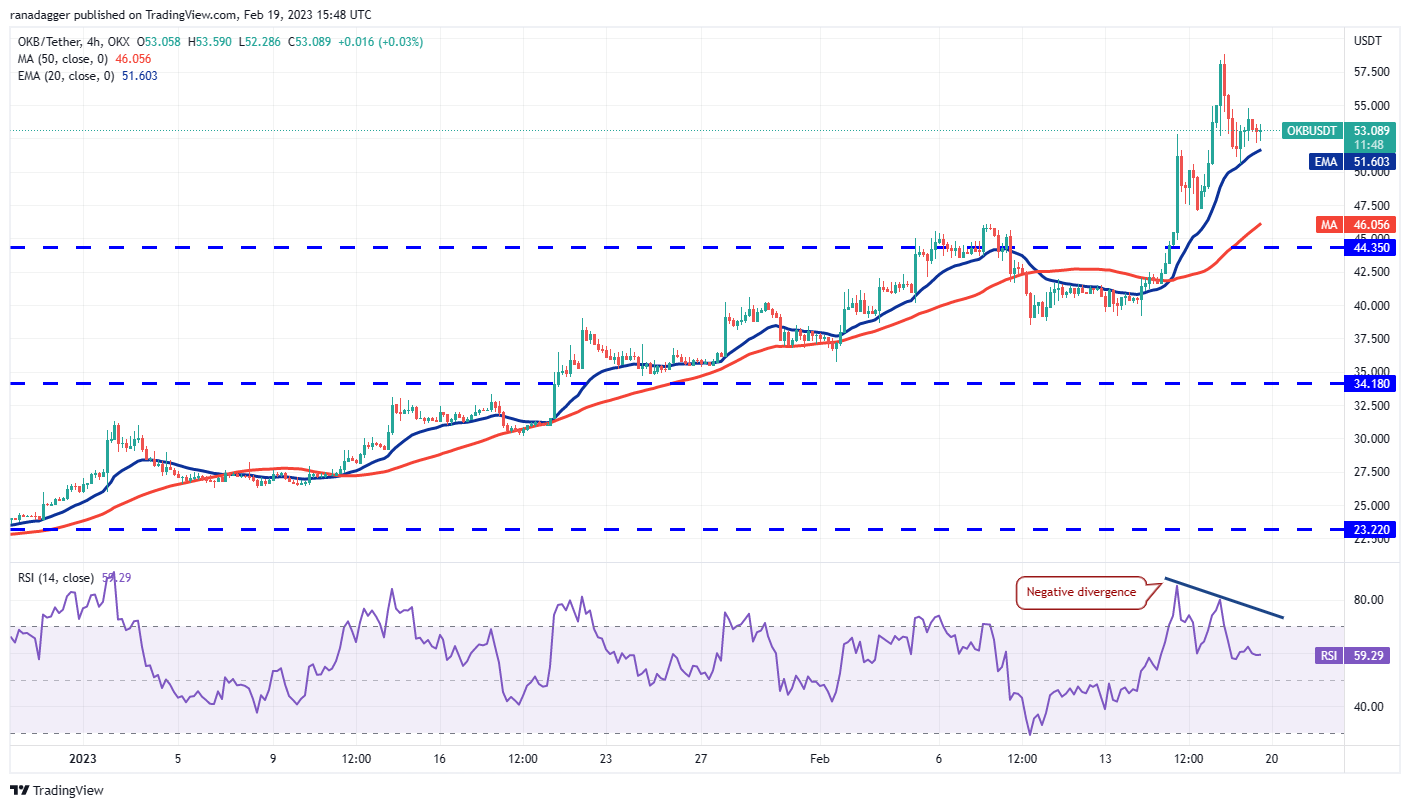The width and height of the screenshot is (1410, 808).
Task: Click the RSI 80.00 scale value
Action: pos(1368,600)
